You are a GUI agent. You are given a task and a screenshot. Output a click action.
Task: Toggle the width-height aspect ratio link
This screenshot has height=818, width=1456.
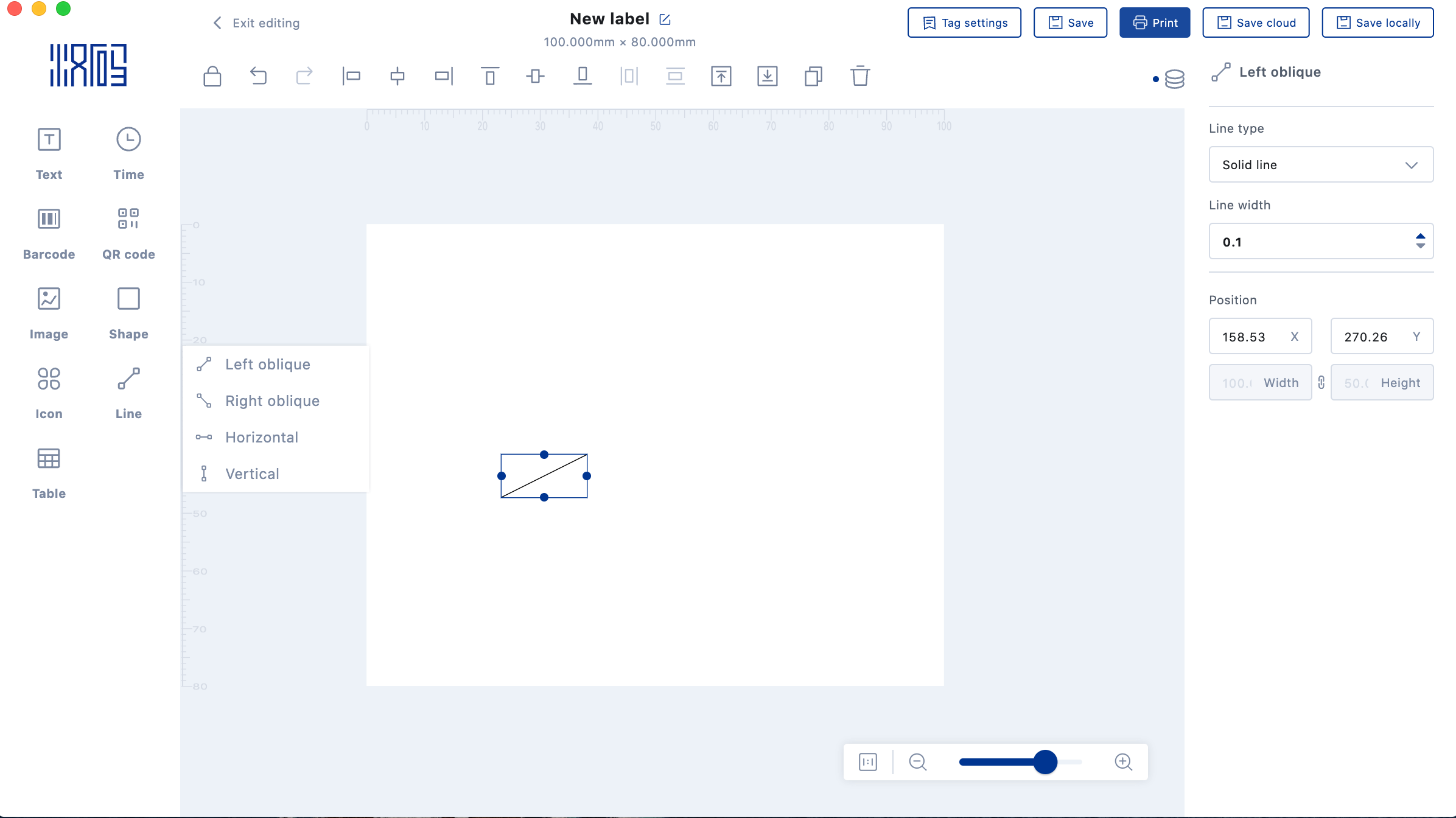[x=1321, y=382]
